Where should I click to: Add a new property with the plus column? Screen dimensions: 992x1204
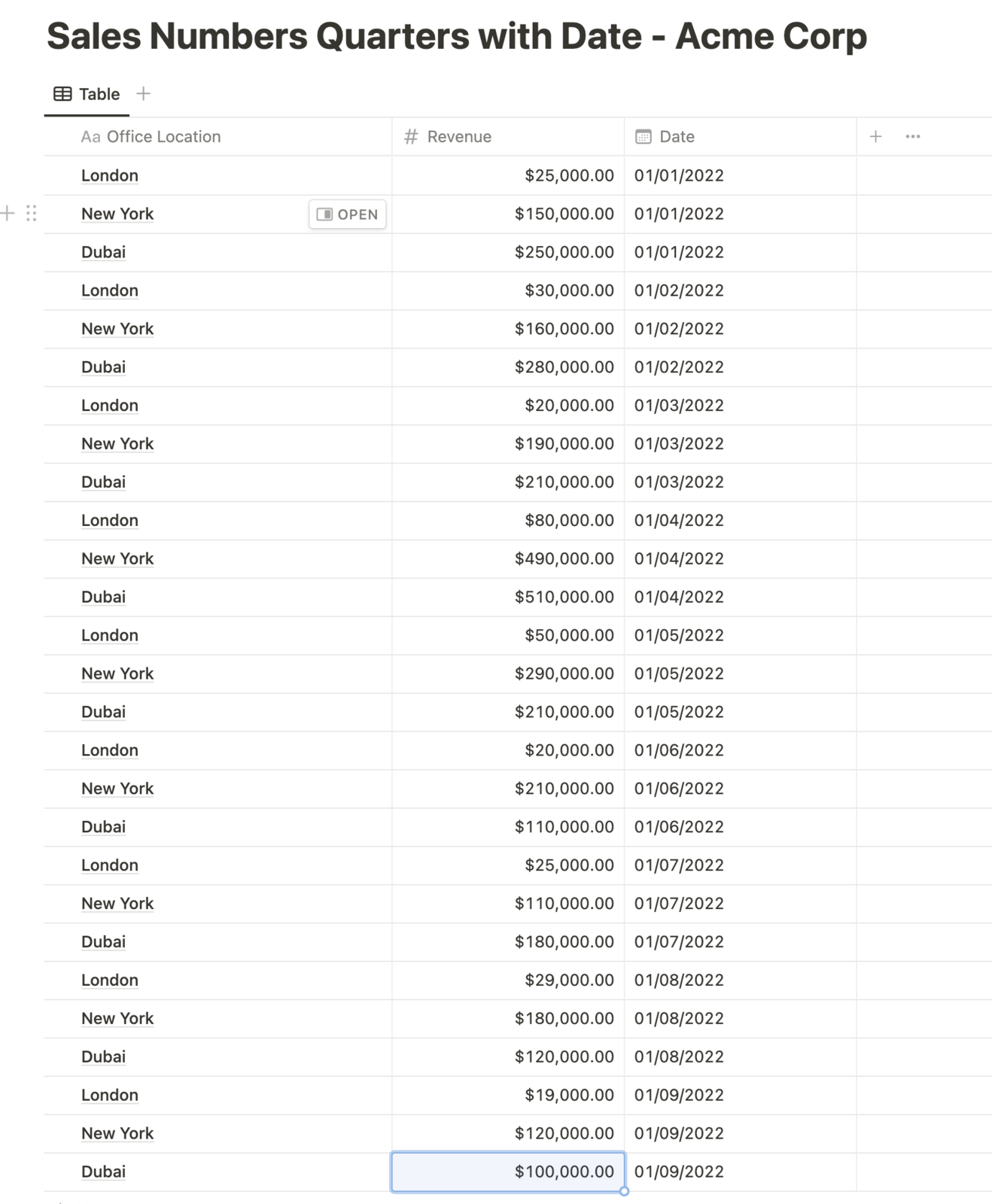(x=875, y=136)
